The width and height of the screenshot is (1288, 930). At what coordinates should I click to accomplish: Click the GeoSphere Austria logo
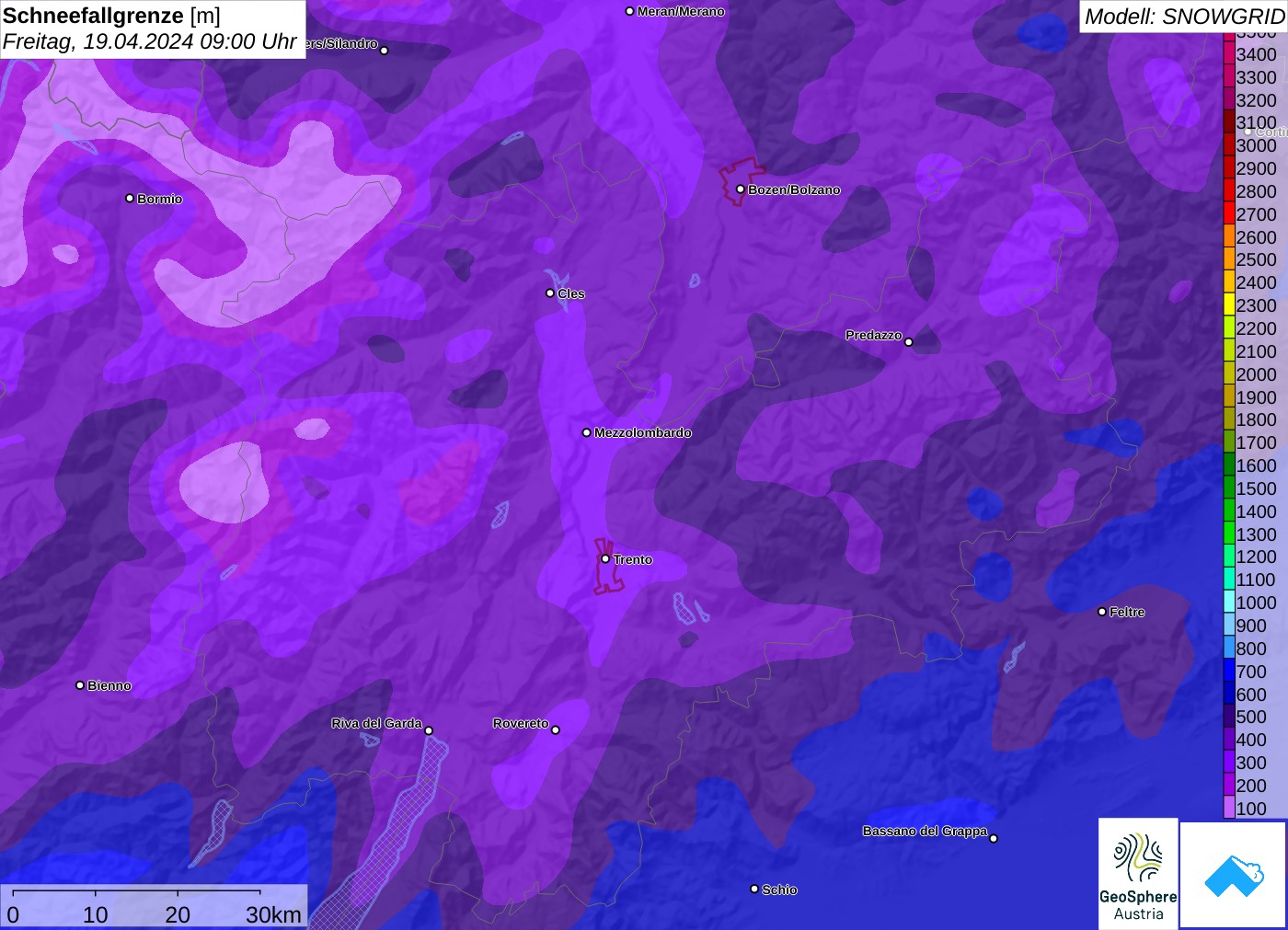tap(1138, 874)
